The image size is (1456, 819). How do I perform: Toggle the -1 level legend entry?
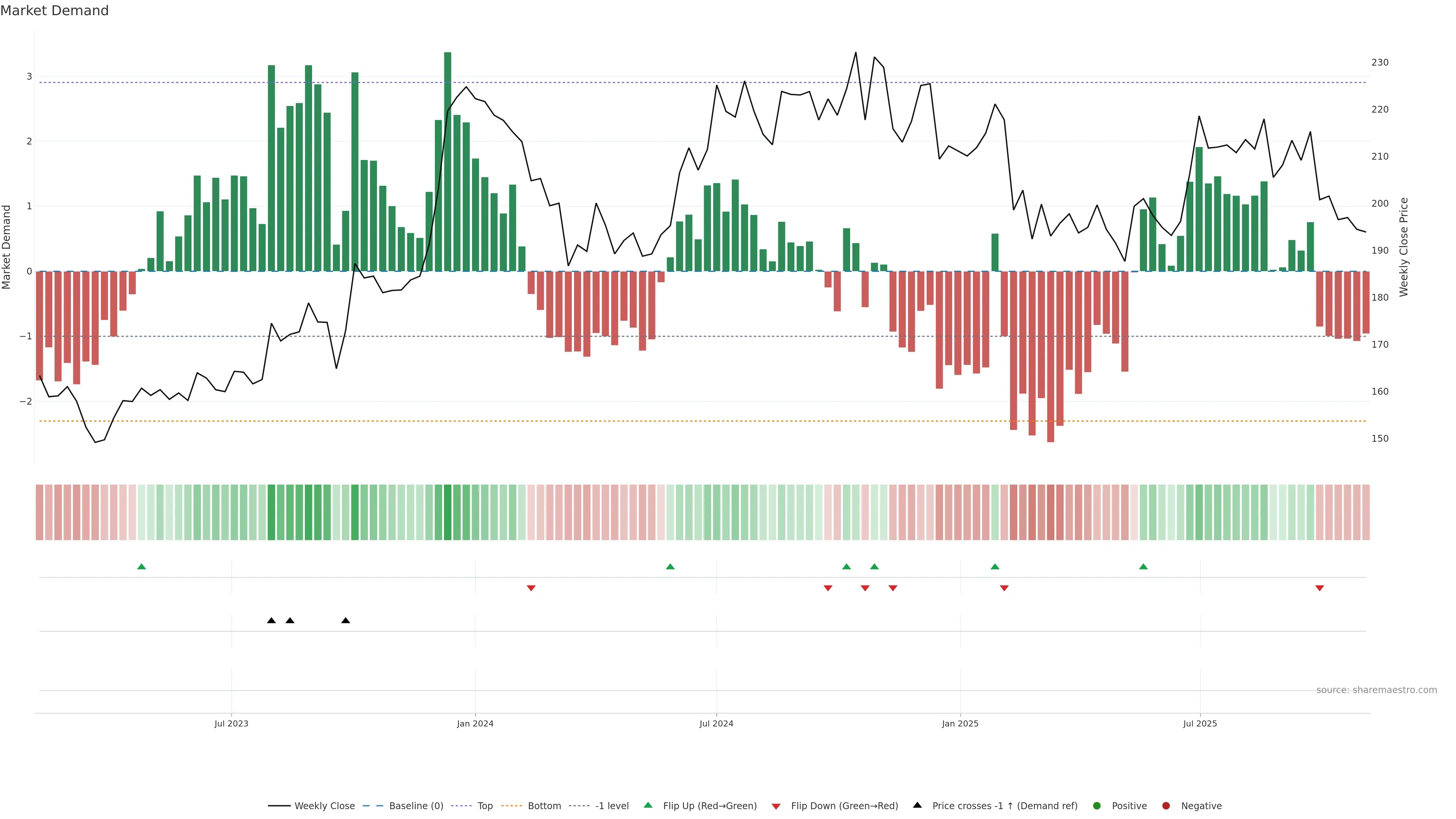click(x=612, y=805)
